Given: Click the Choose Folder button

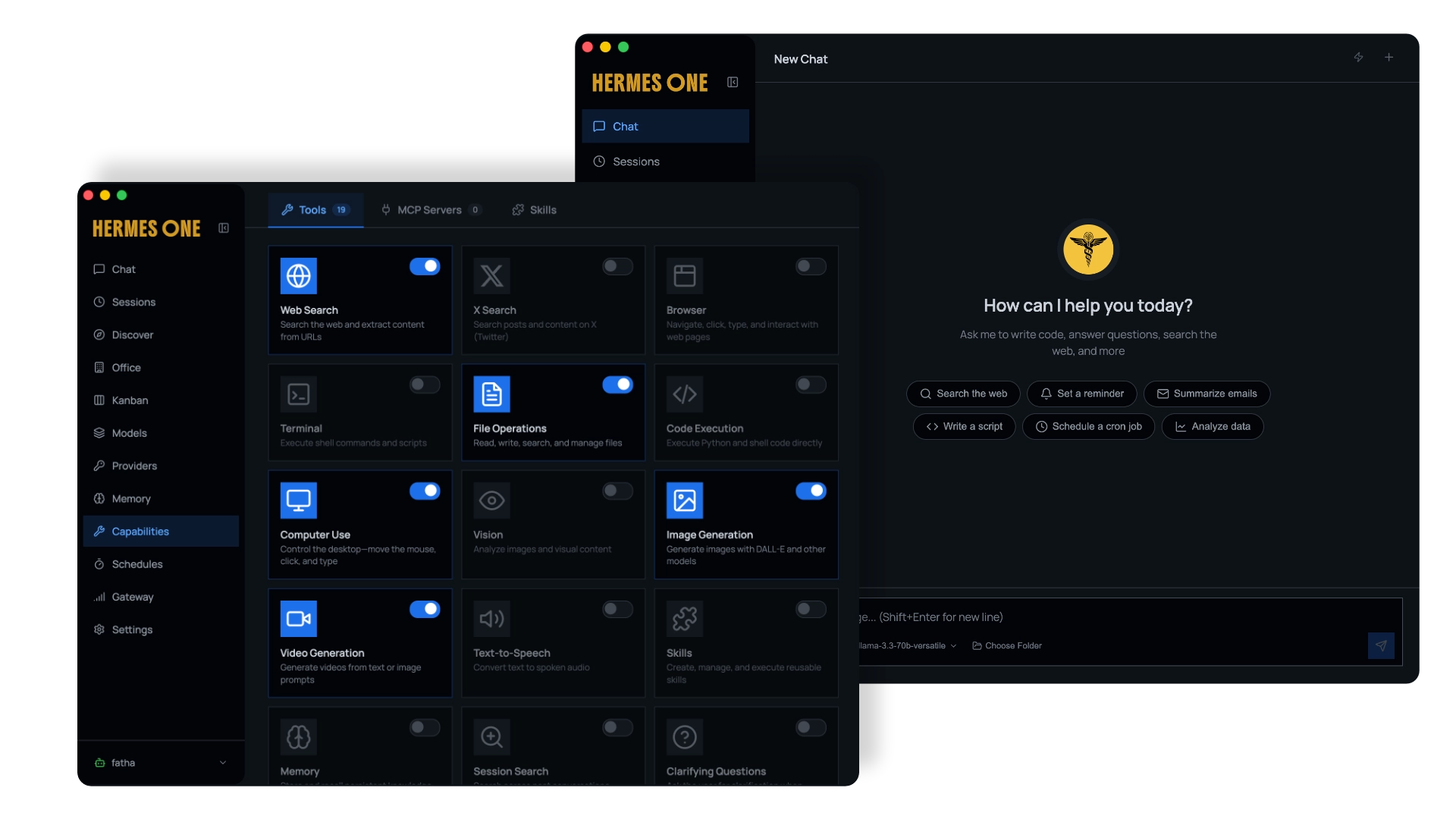Looking at the screenshot, I should pyautogui.click(x=1007, y=645).
